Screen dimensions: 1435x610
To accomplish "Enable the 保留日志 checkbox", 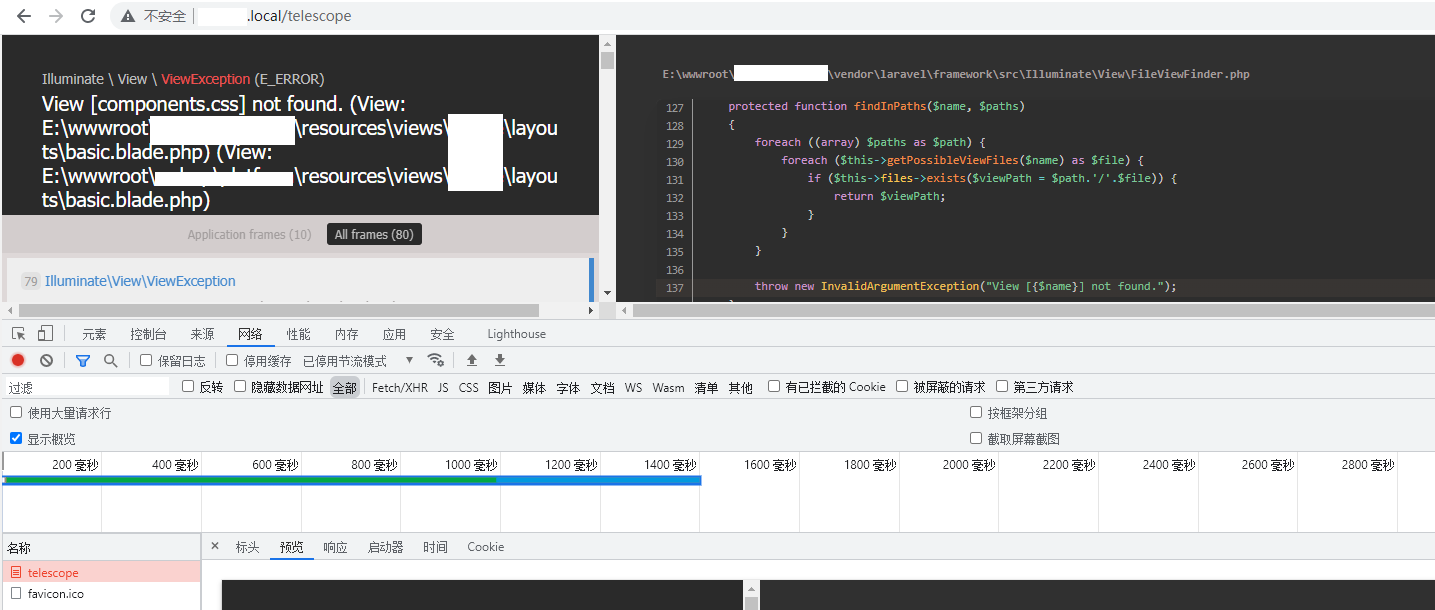I will [147, 360].
